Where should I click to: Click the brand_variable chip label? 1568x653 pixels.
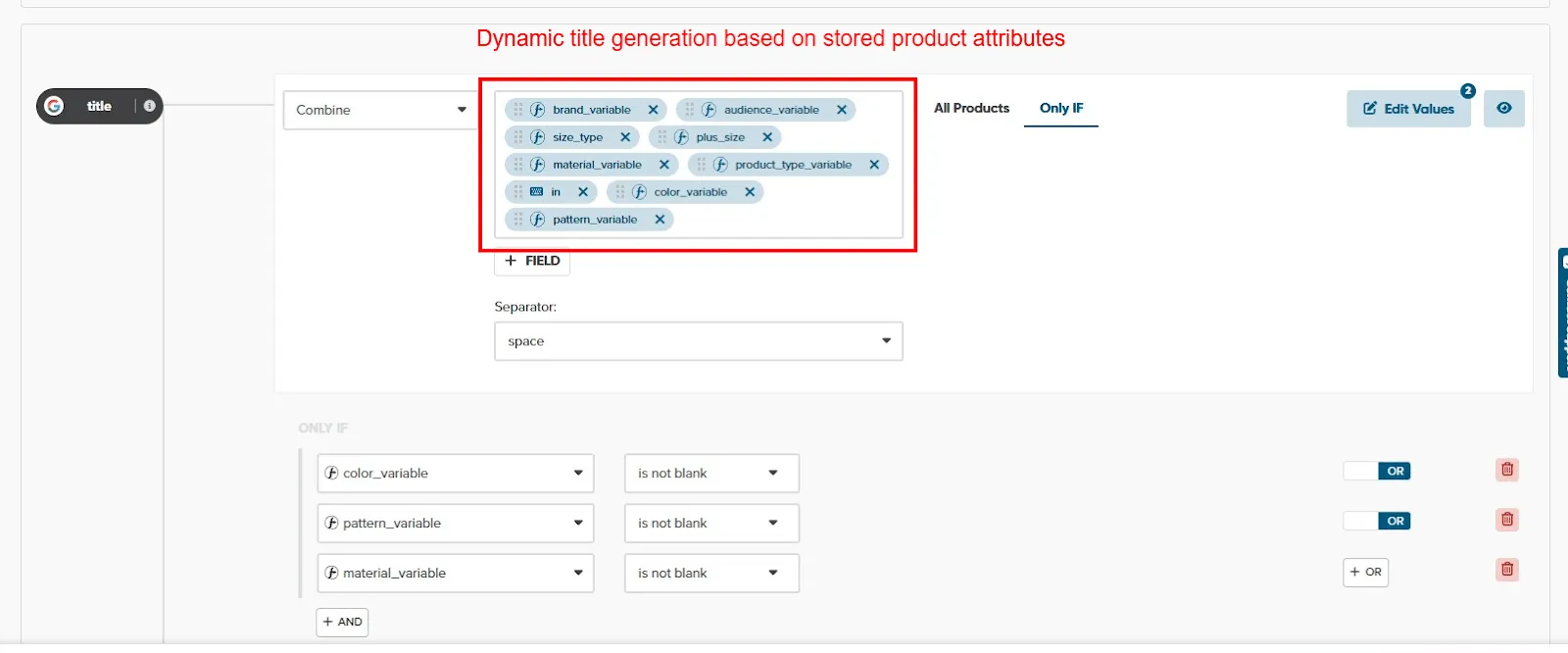click(x=592, y=110)
